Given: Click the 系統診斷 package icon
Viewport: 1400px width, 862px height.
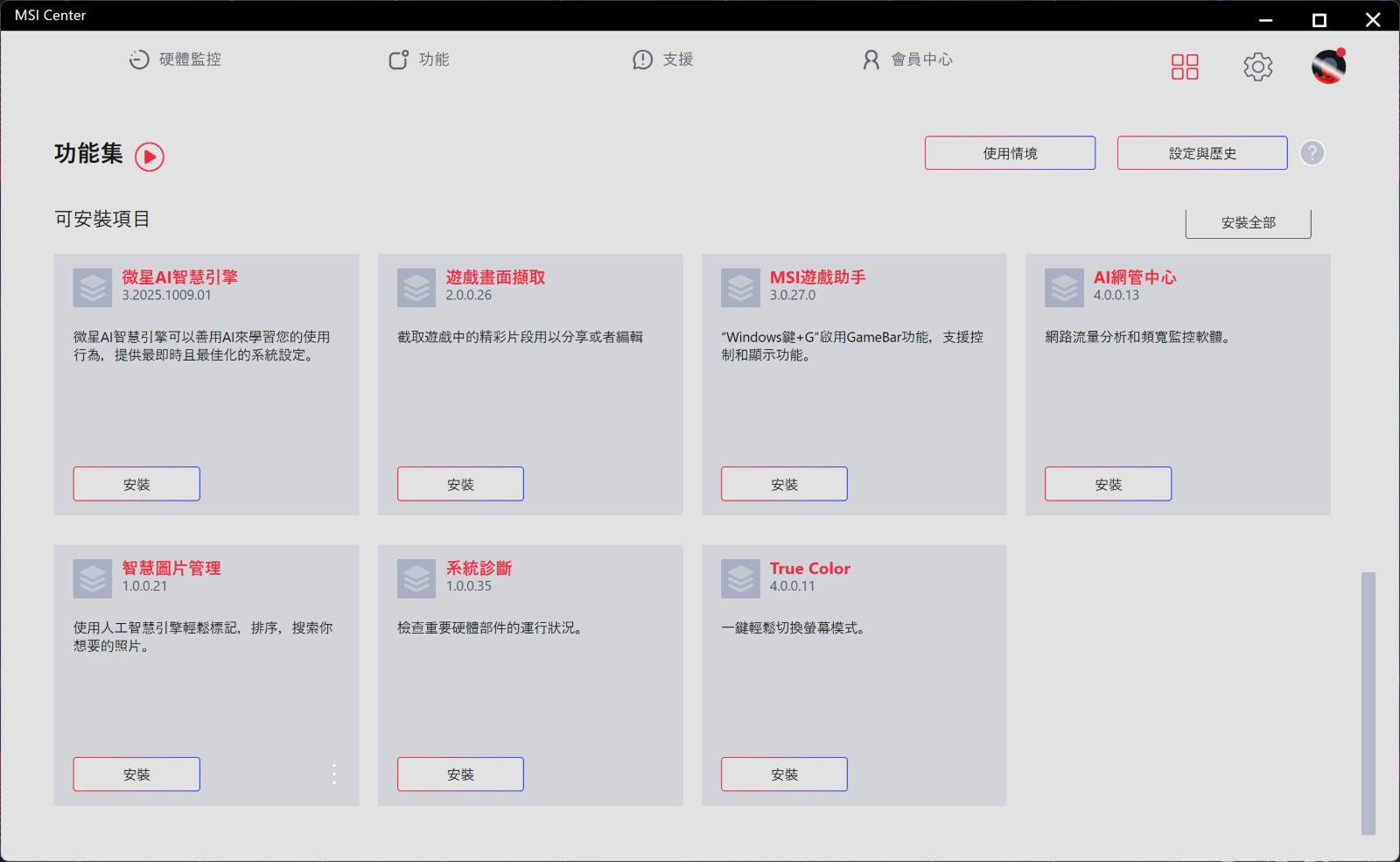Looking at the screenshot, I should [416, 578].
